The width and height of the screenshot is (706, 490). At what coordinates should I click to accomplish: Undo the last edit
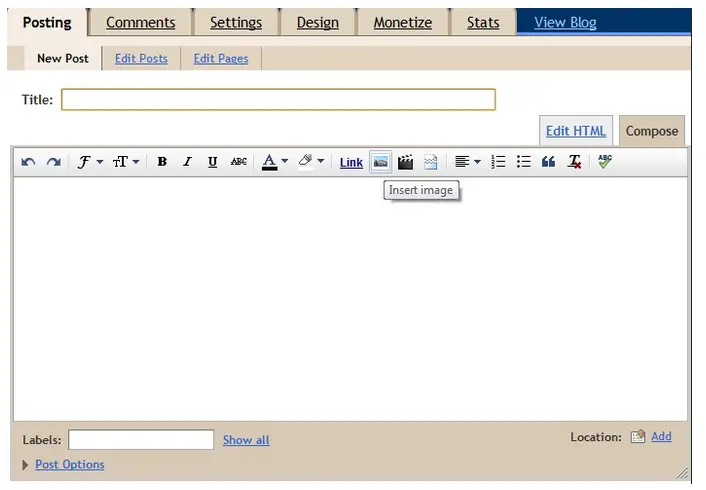tap(28, 162)
